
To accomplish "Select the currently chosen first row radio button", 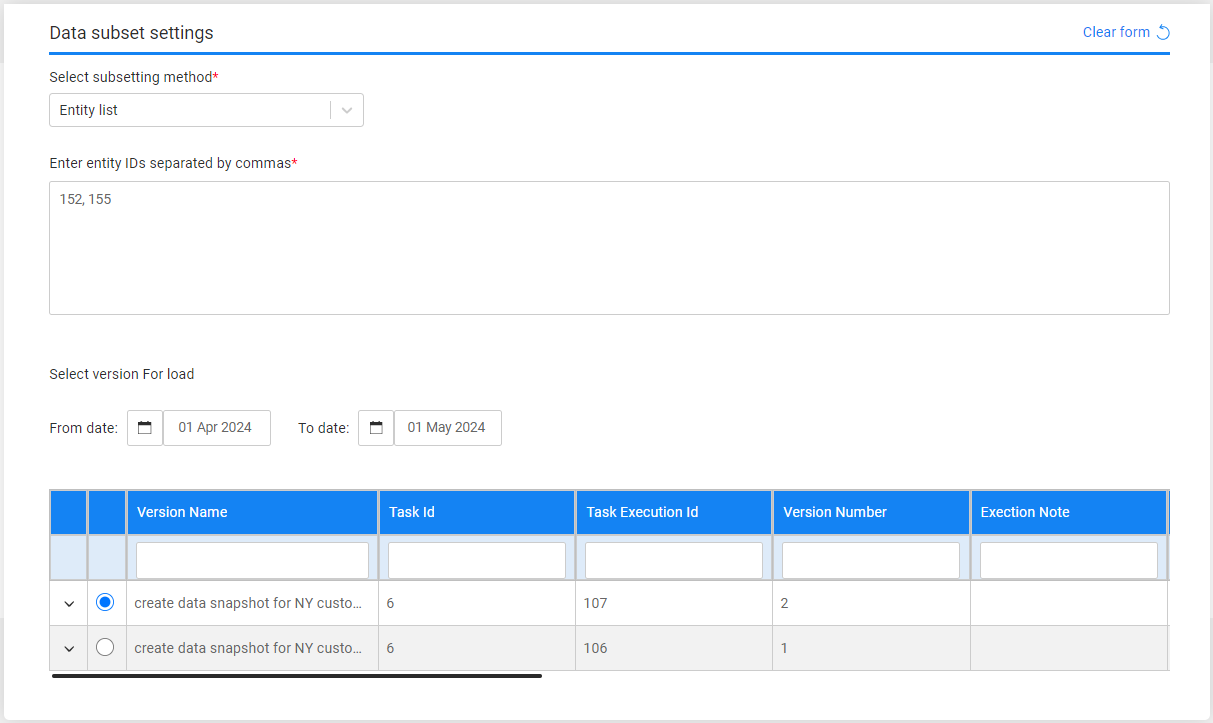I will [x=105, y=602].
